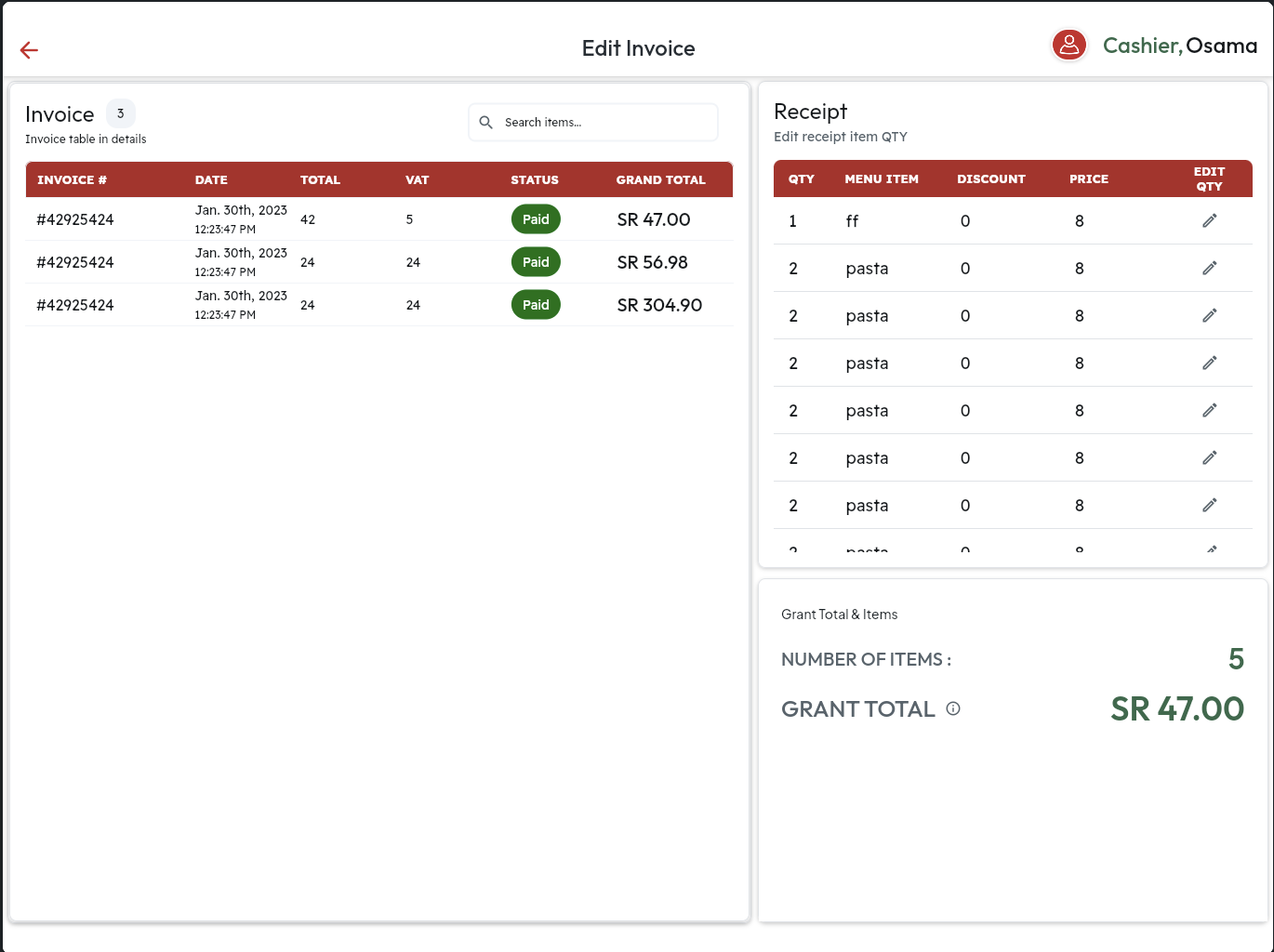Image resolution: width=1274 pixels, height=952 pixels.
Task: Click the edit pencil for the ff item
Action: pos(1209,220)
